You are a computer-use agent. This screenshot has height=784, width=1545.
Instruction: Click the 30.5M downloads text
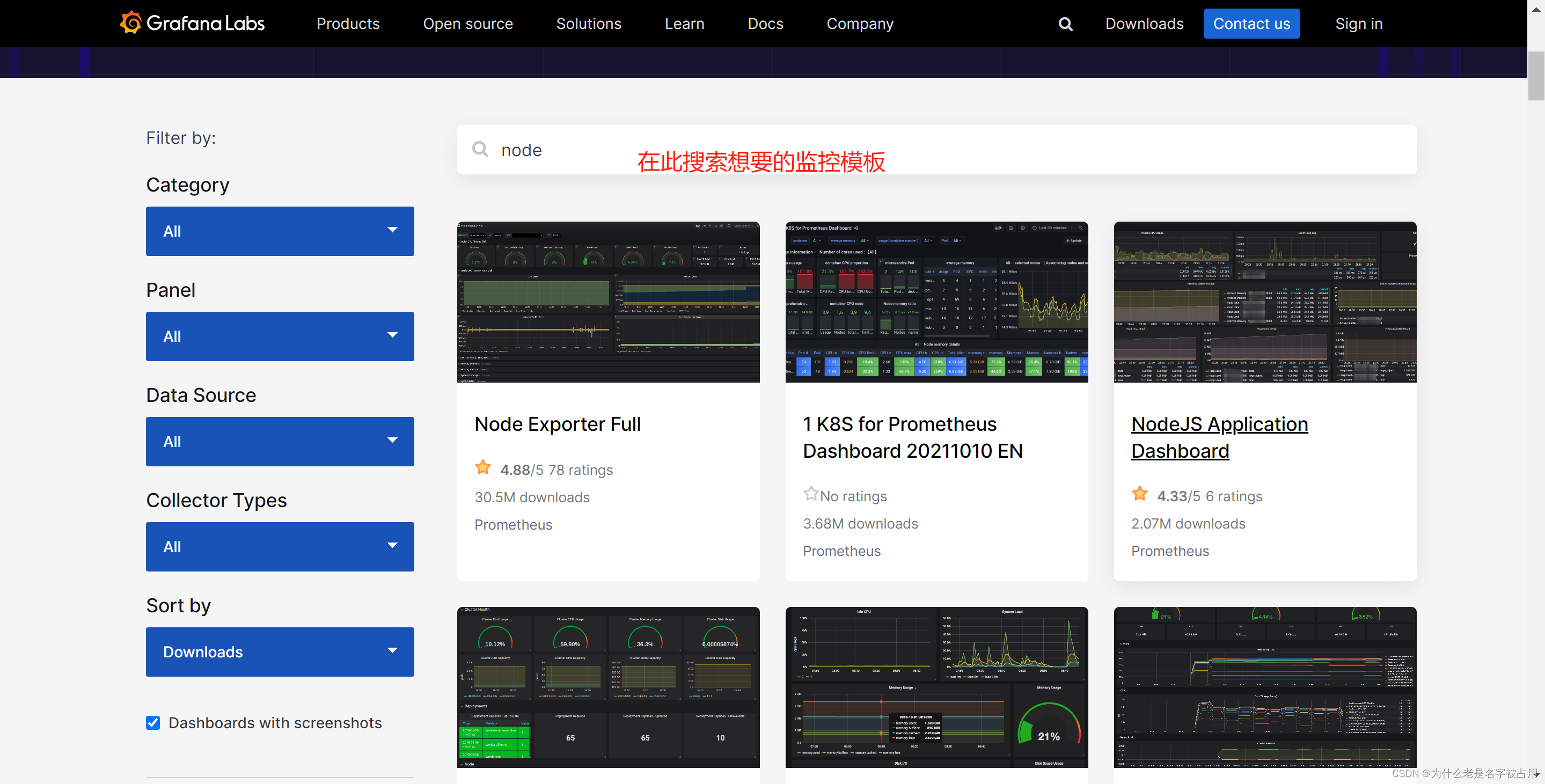[532, 497]
